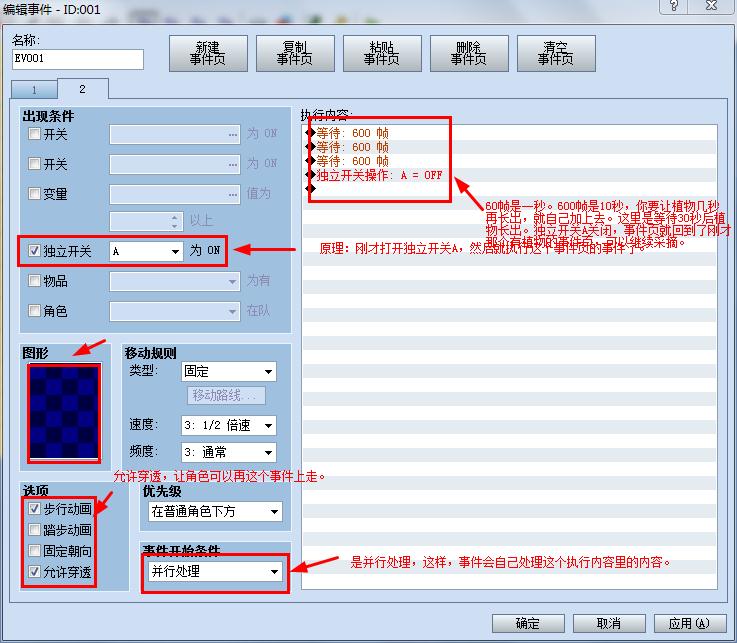737x643 pixels.
Task: Enable the 变量 condition checkbox
Action: (34, 193)
